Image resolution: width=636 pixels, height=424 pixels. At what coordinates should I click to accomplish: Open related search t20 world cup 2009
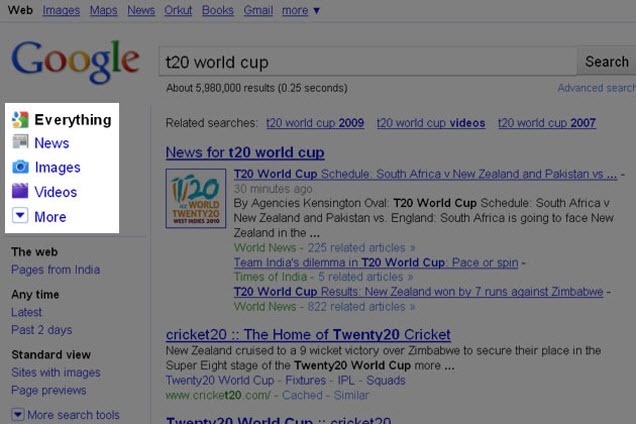point(315,123)
